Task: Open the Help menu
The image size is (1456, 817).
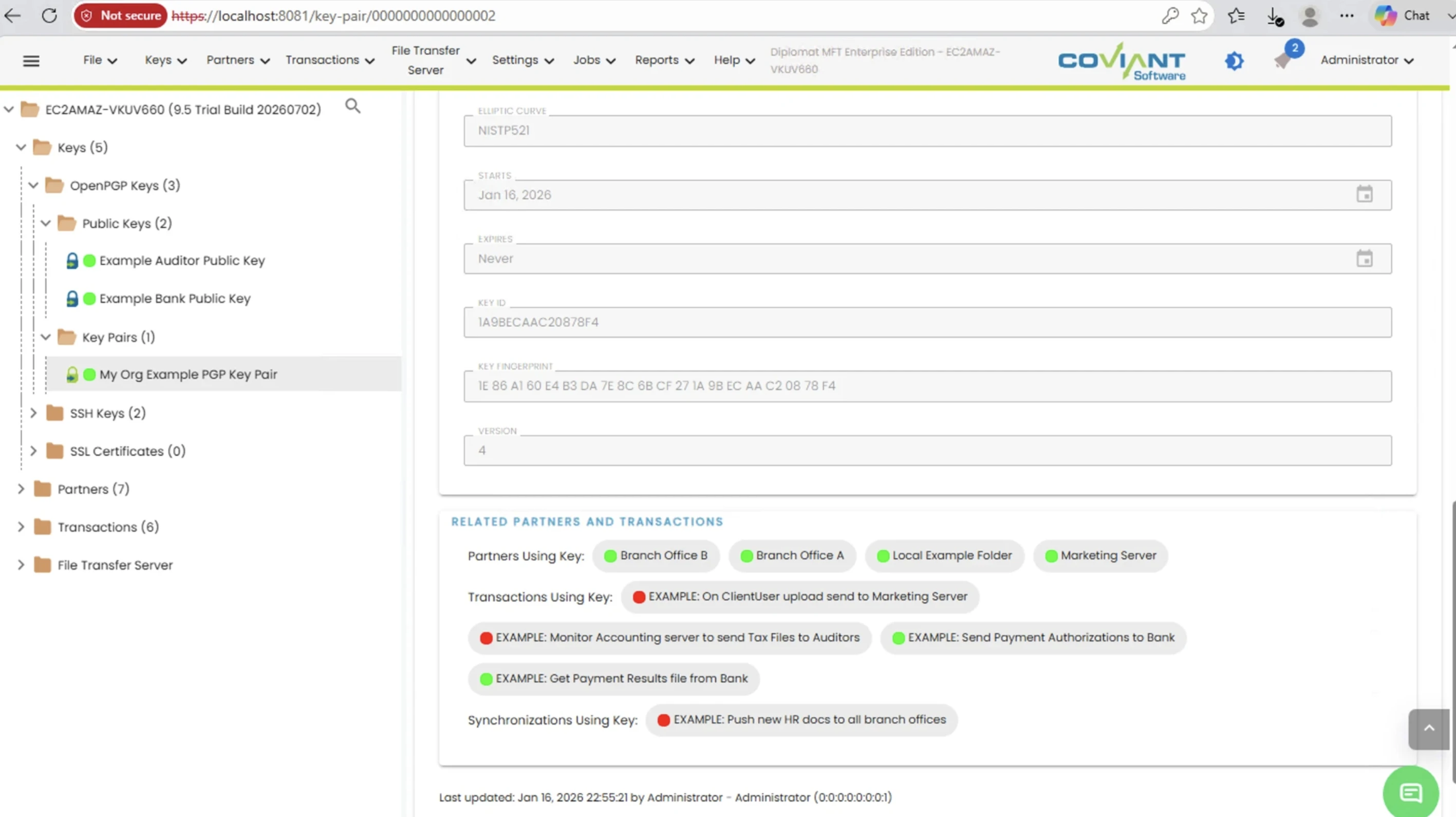Action: (734, 60)
